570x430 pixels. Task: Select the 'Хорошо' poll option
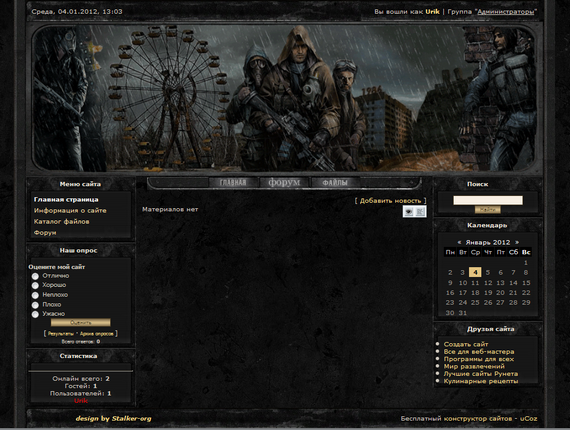click(x=35, y=285)
